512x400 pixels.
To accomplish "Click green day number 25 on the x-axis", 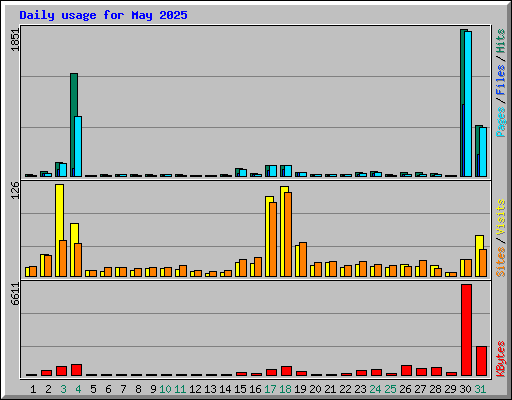I will coord(390,389).
